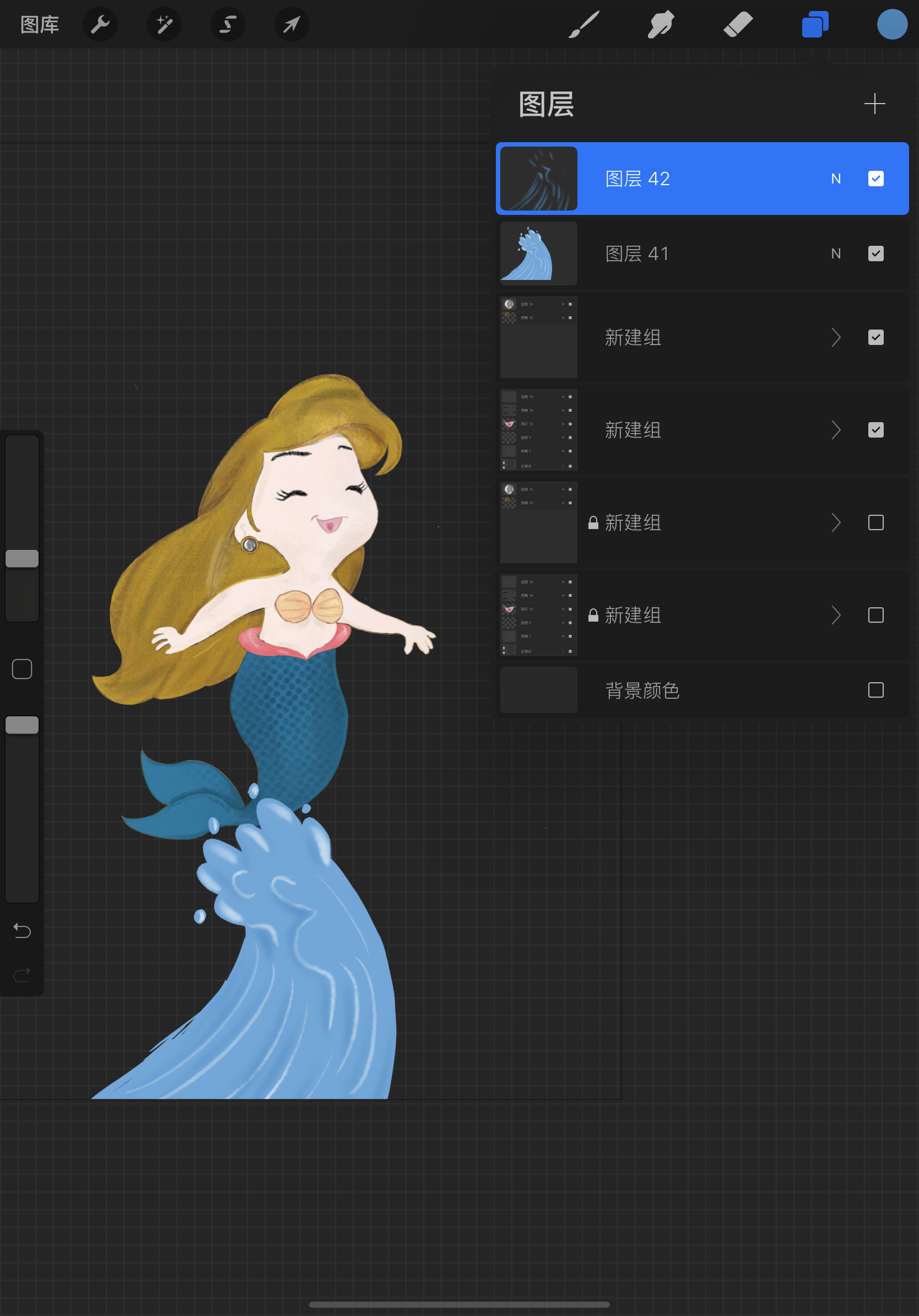Switch to the Eraser tool
Viewport: 919px width, 1316px height.
[x=738, y=24]
